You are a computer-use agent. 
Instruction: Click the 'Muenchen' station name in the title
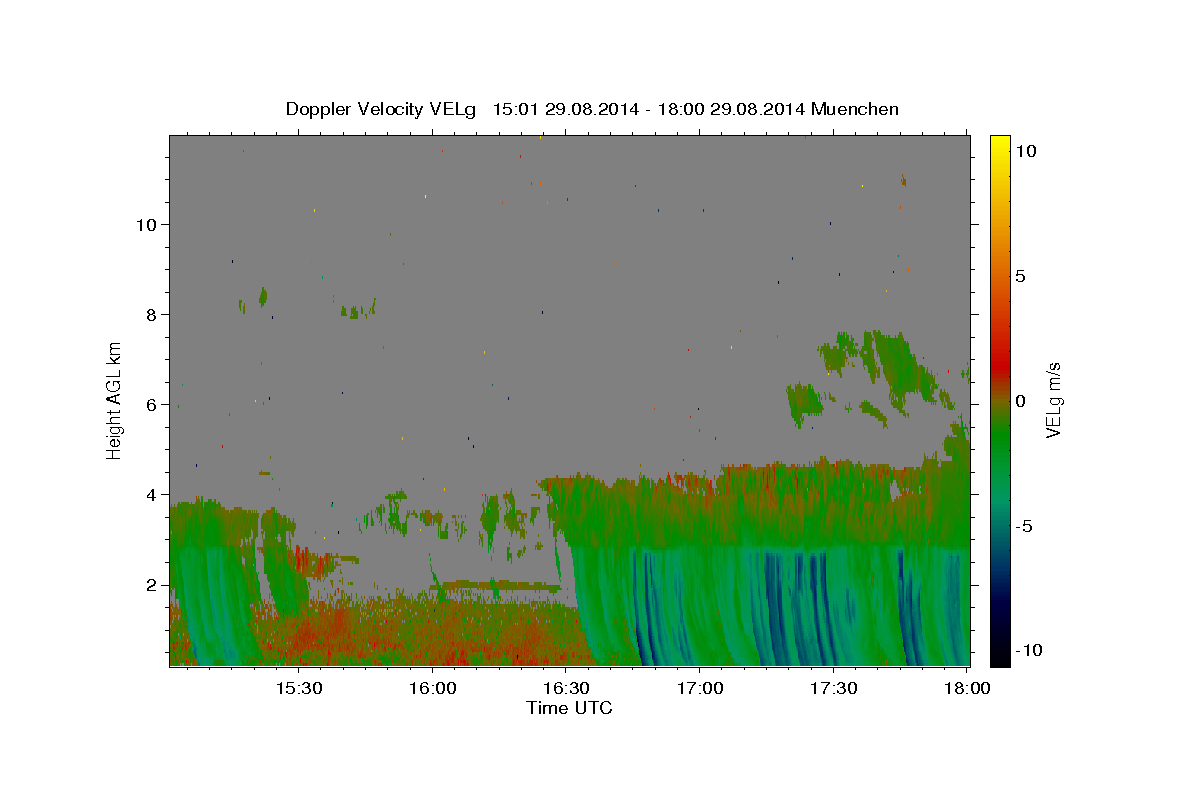pos(856,109)
